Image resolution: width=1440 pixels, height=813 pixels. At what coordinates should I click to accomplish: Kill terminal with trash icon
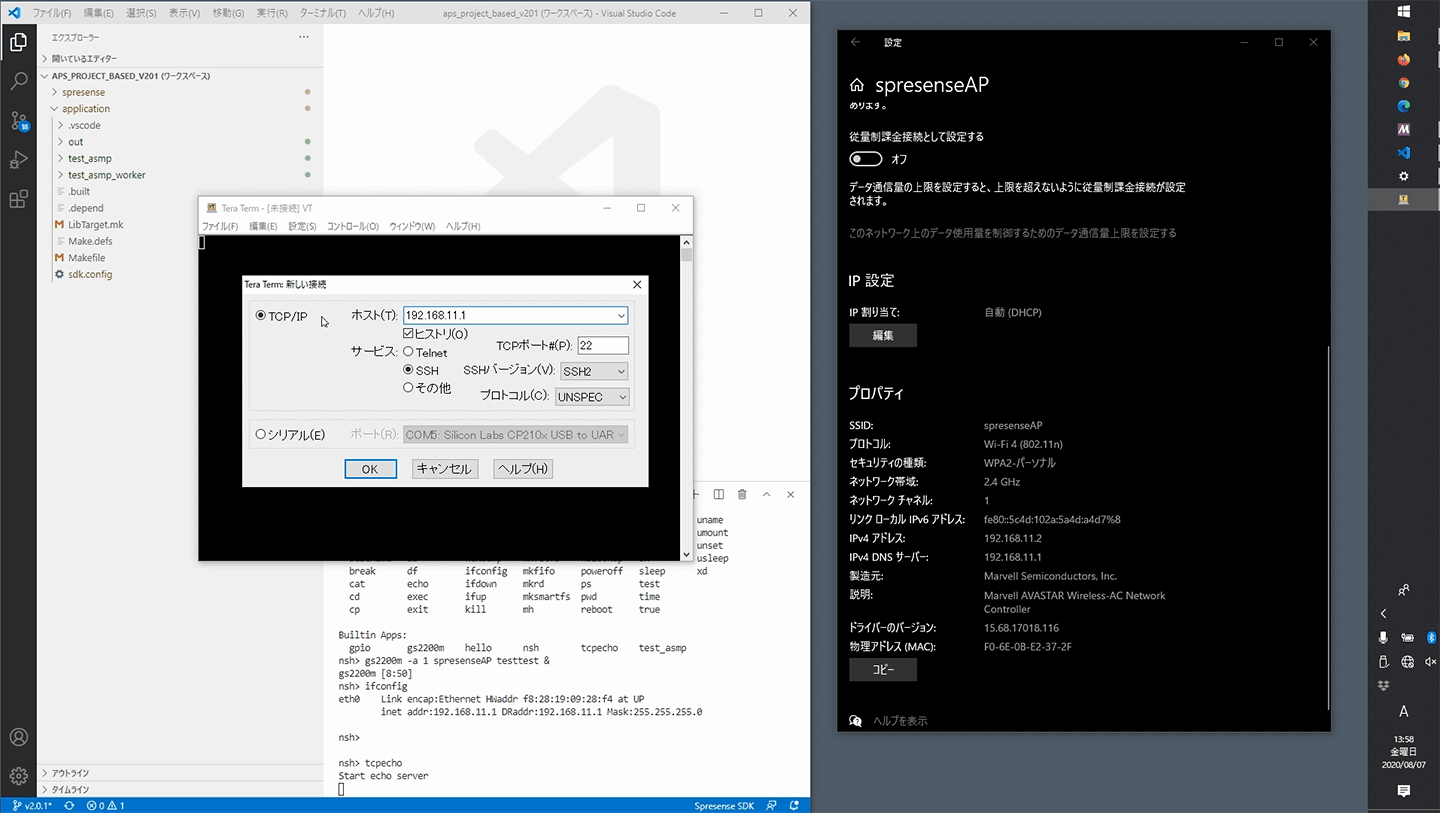742,495
